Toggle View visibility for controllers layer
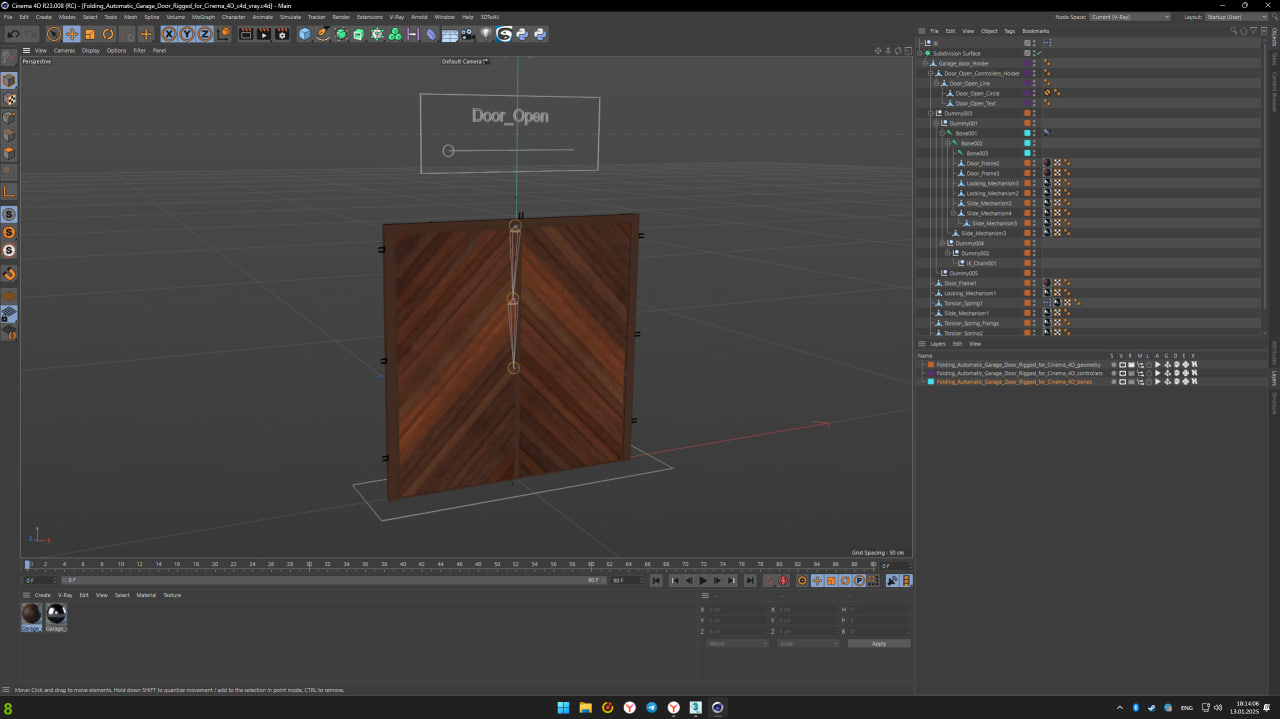 pyautogui.click(x=1122, y=373)
